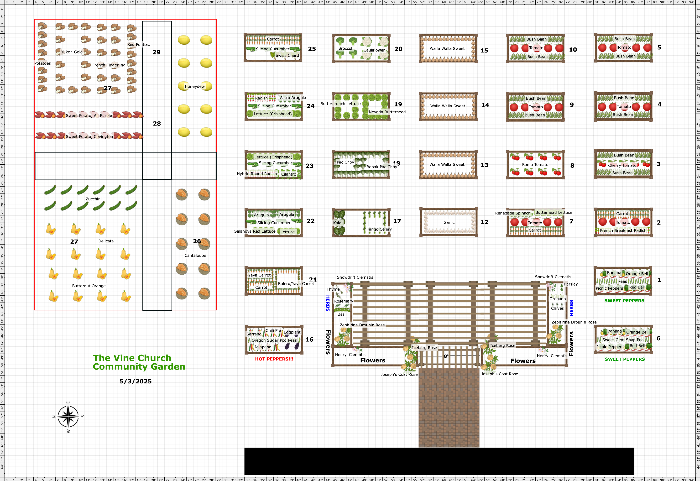Select raised bed number 10
Image resolution: width=700 pixels, height=481 pixels.
[535, 48]
